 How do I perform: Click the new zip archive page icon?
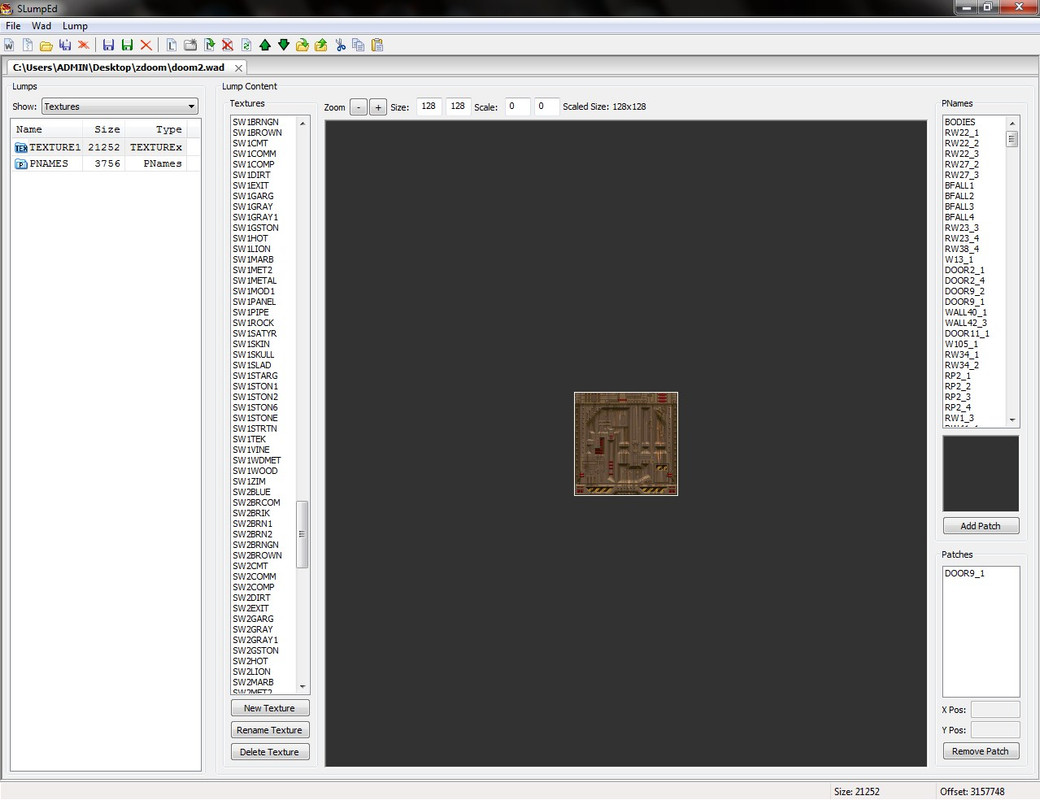pyautogui.click(x=27, y=45)
